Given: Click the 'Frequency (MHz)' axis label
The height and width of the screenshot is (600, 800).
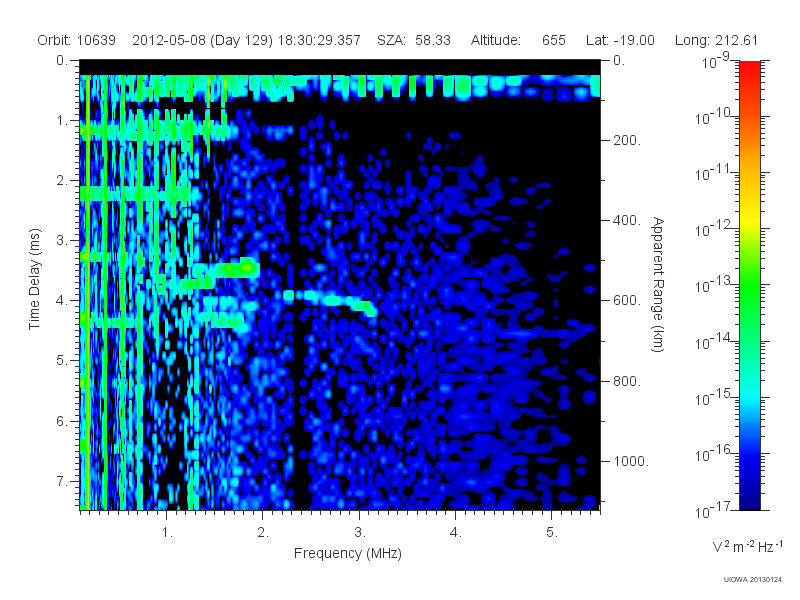Looking at the screenshot, I should tap(347, 553).
